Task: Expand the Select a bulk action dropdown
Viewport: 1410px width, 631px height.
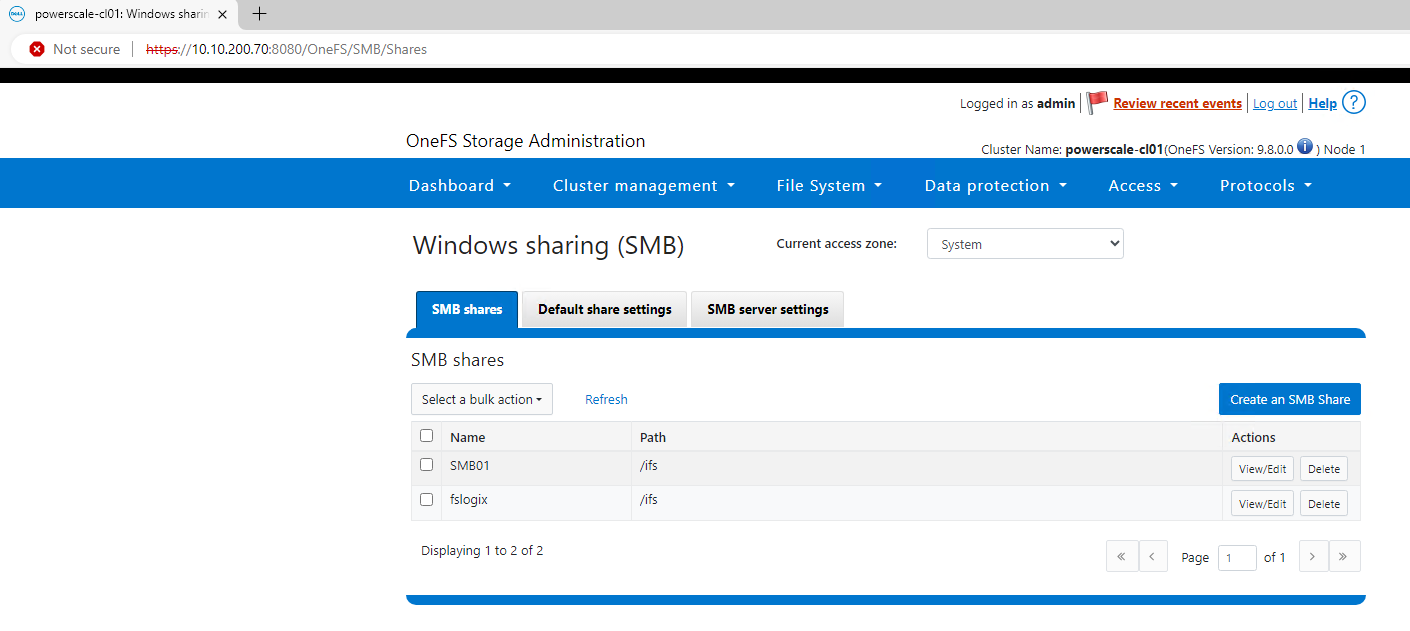Action: (481, 398)
